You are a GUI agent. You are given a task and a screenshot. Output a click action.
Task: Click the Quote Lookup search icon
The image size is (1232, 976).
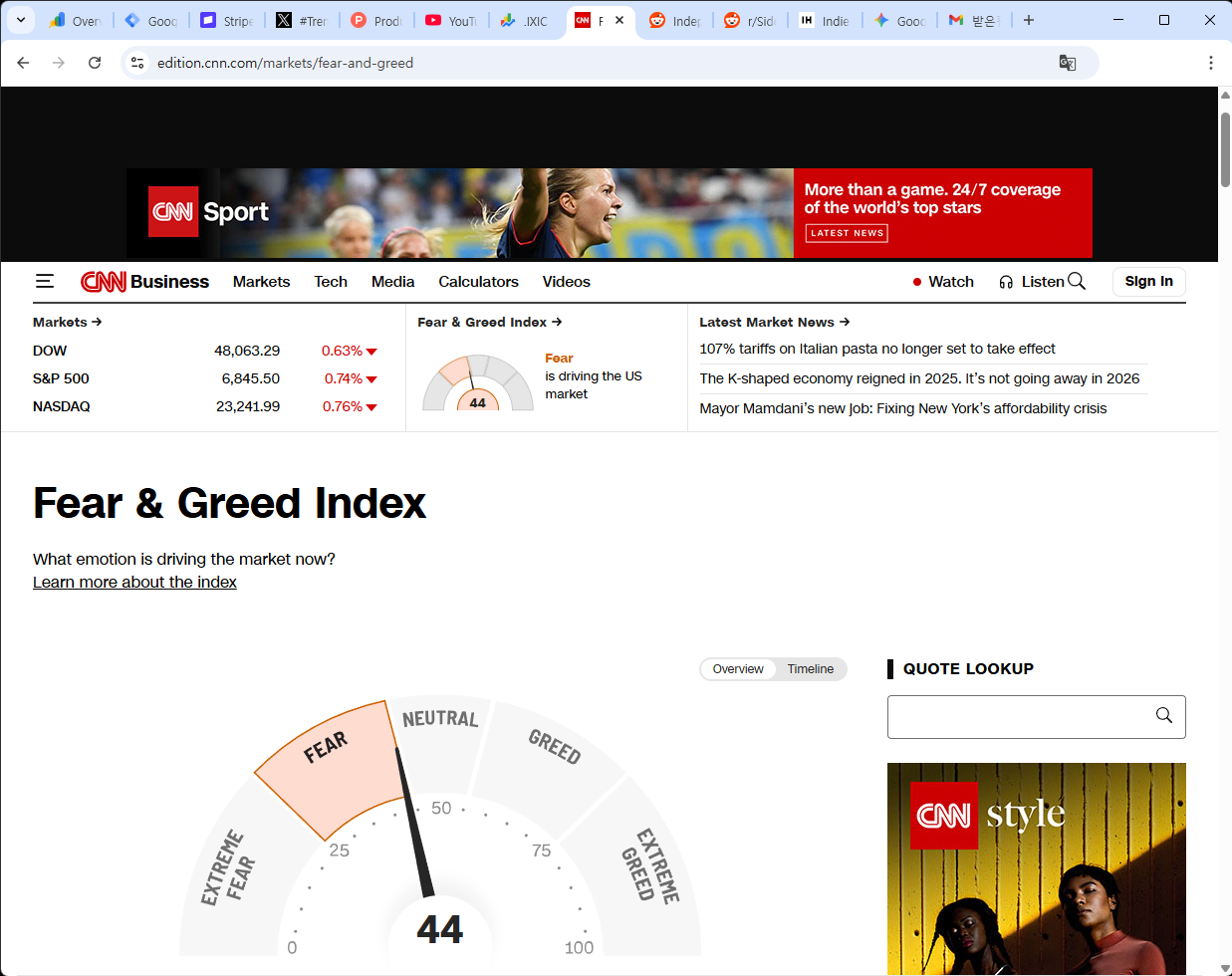pos(1163,716)
